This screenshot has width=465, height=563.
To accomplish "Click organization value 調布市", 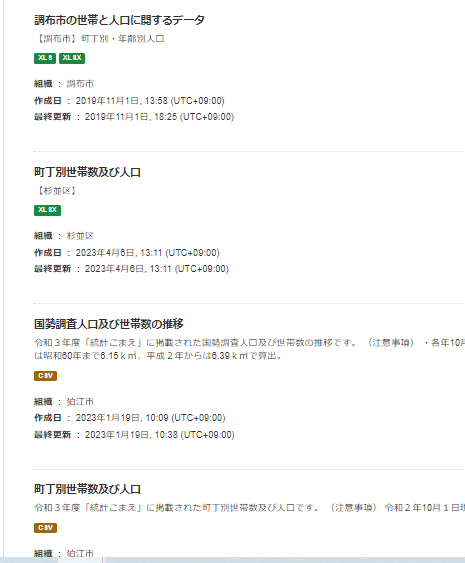I will pyautogui.click(x=80, y=84).
